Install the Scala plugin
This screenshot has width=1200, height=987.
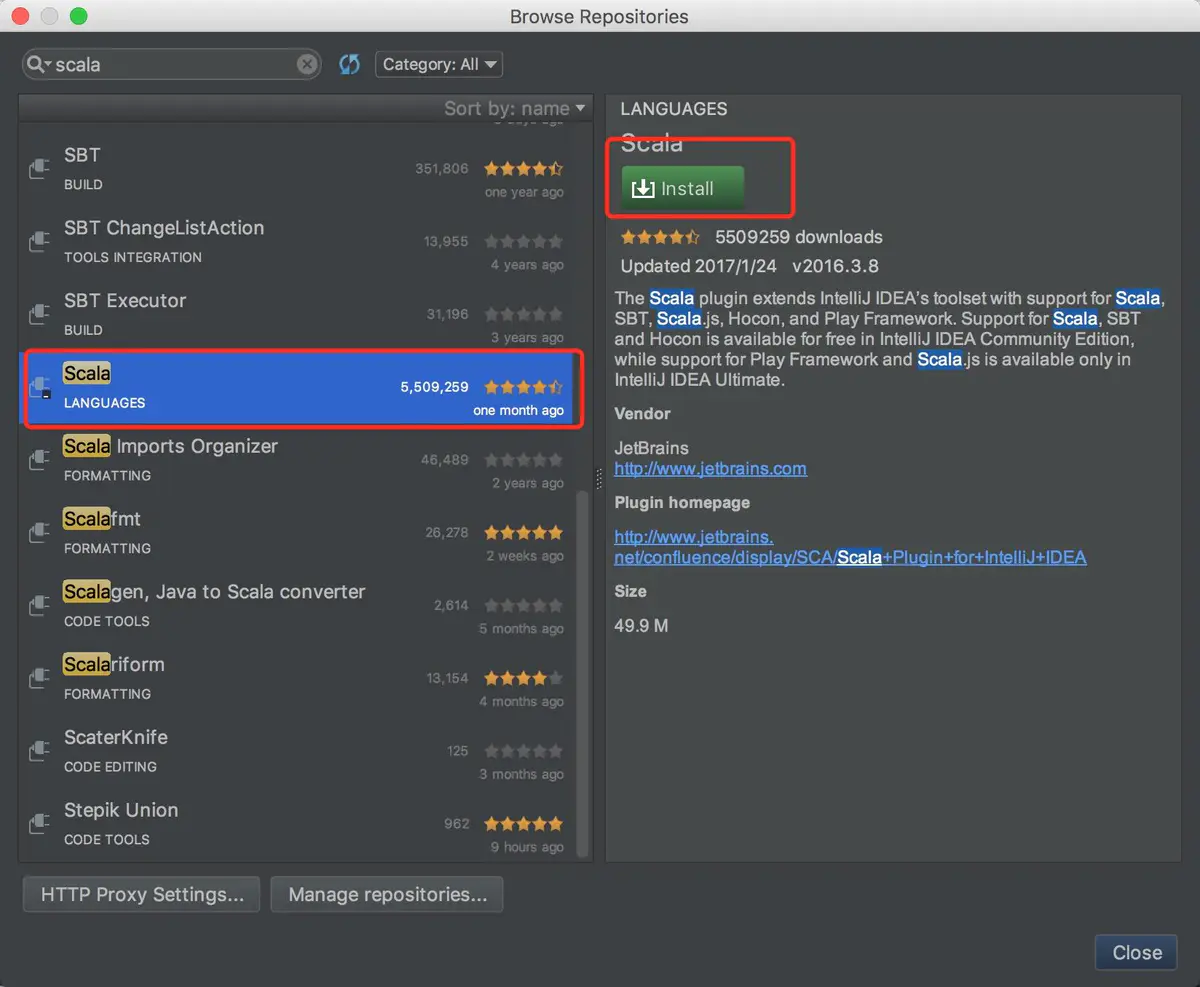(x=683, y=188)
